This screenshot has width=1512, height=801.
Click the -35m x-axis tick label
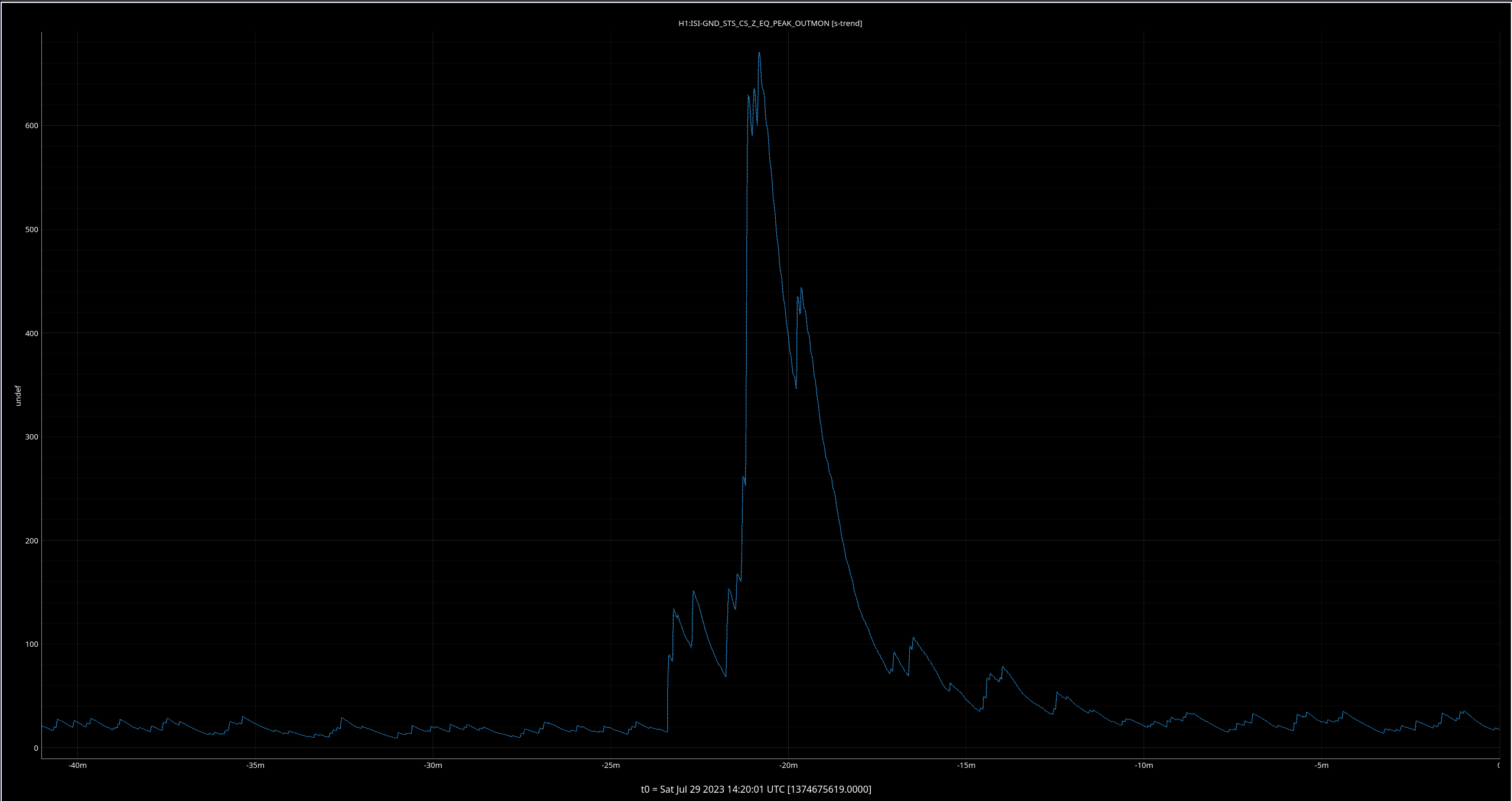click(255, 766)
